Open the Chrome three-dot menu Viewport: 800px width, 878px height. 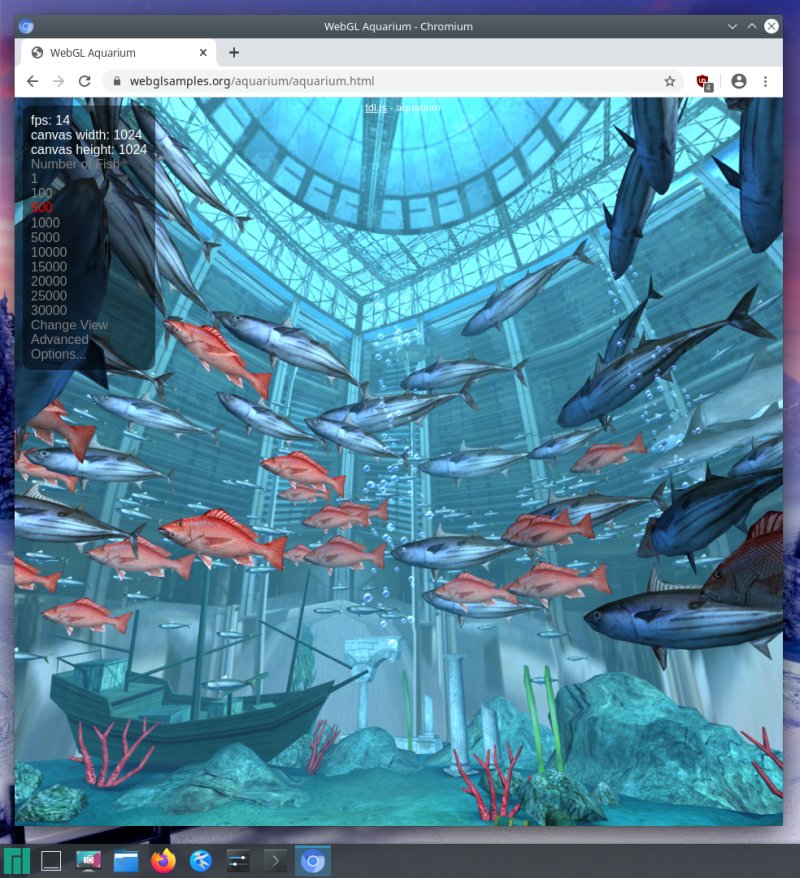point(765,81)
